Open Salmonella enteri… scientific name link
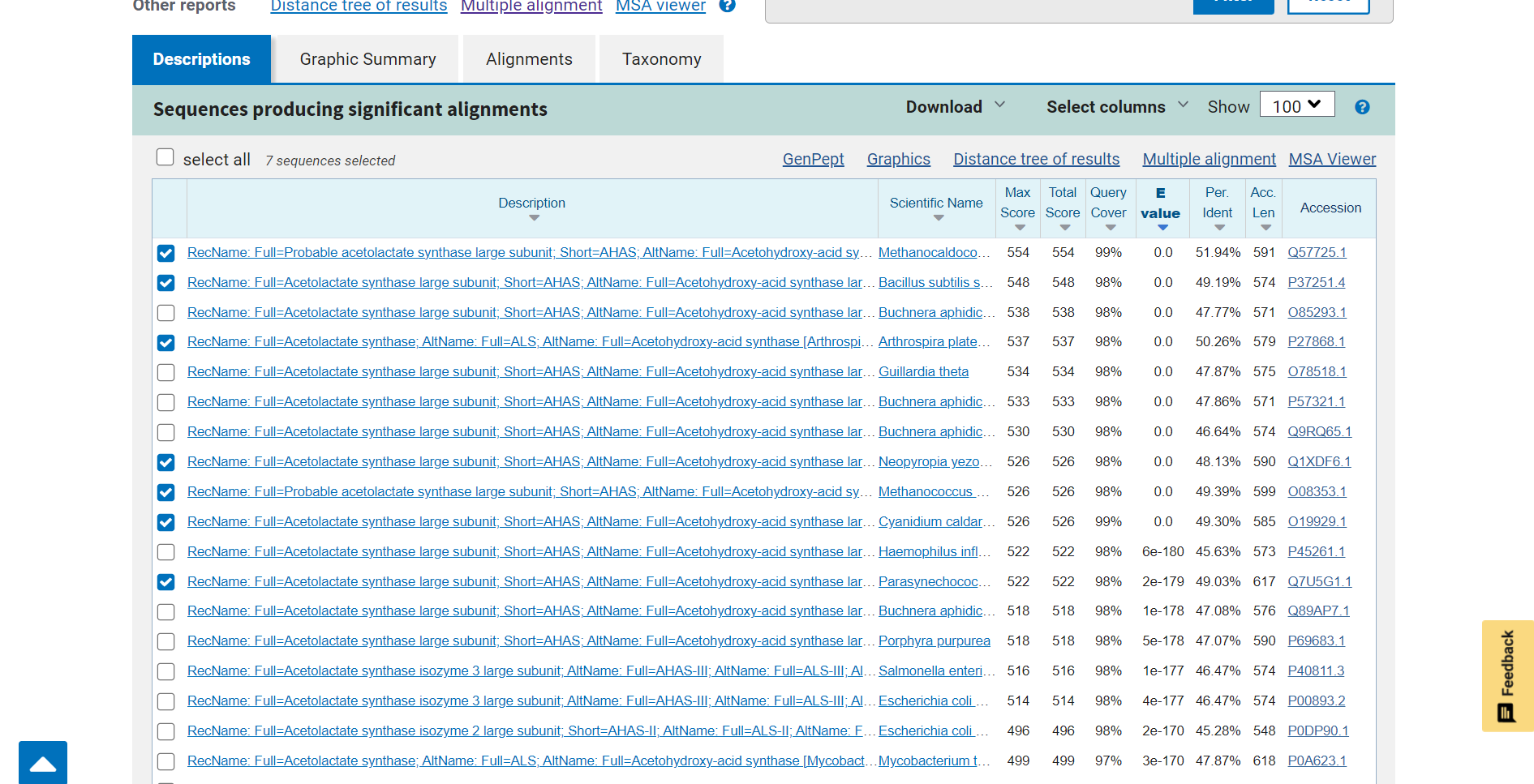 [x=936, y=671]
